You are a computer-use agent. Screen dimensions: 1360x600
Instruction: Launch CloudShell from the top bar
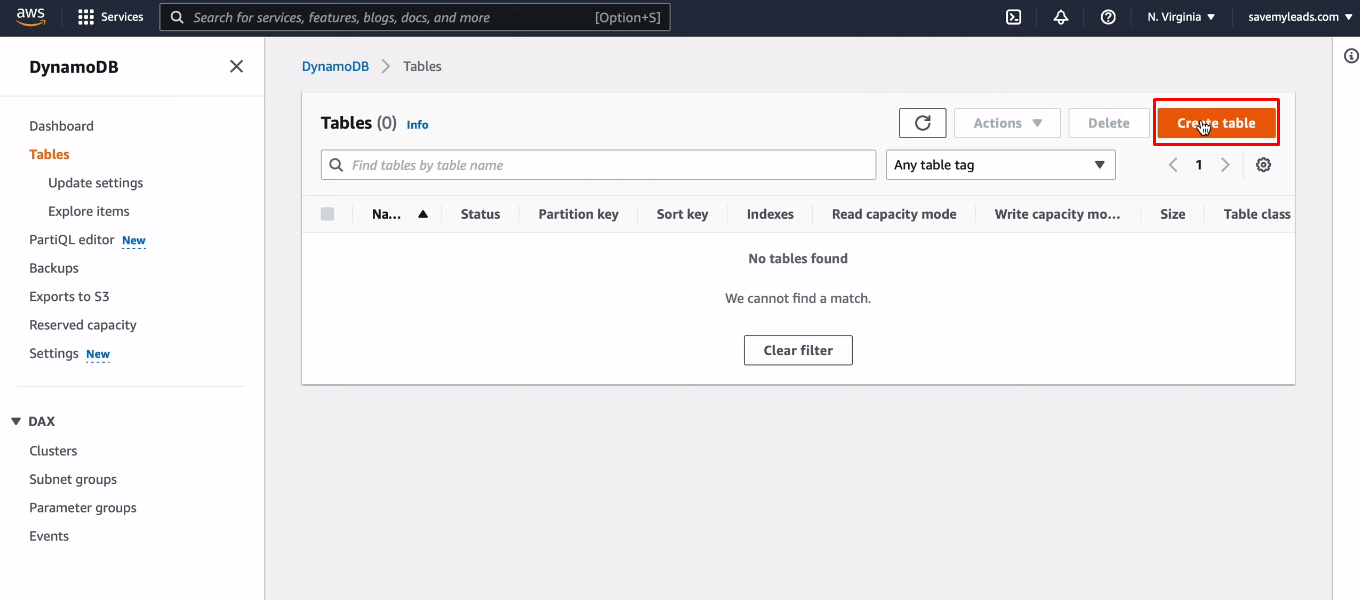click(x=1013, y=17)
